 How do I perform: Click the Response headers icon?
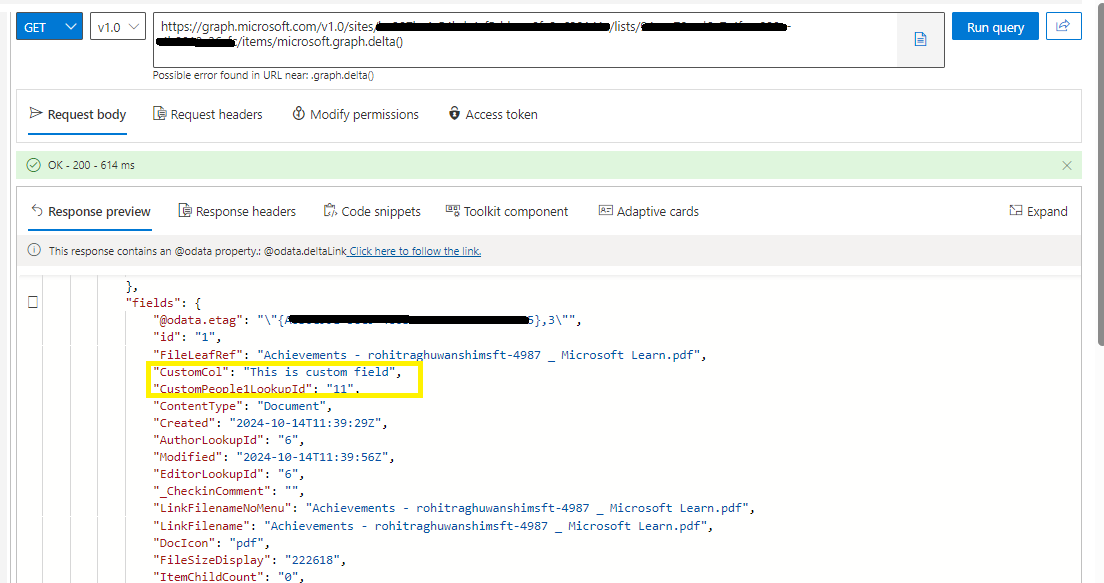click(184, 211)
